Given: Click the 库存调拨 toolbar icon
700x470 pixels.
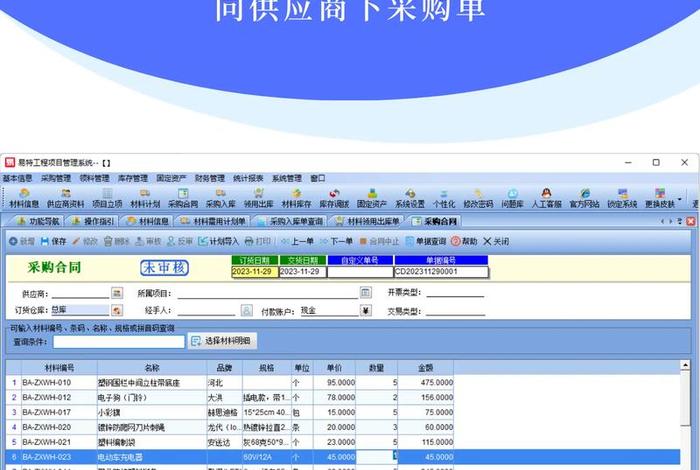Looking at the screenshot, I should click(x=334, y=198).
